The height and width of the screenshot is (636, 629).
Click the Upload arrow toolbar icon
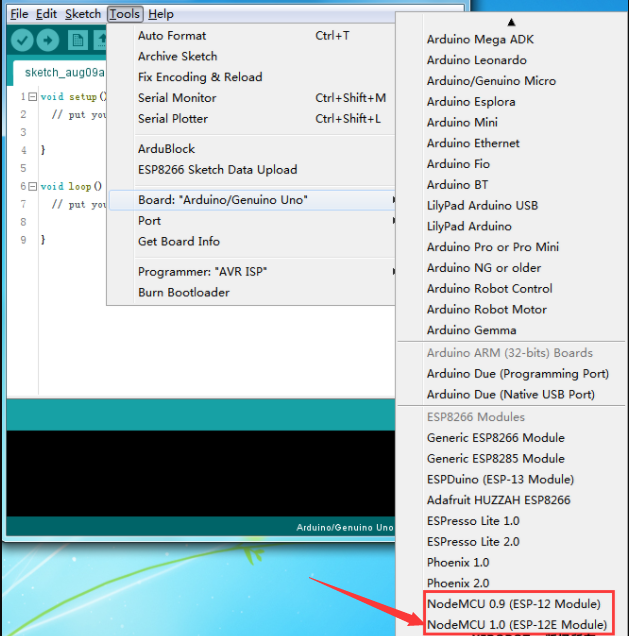[47, 40]
